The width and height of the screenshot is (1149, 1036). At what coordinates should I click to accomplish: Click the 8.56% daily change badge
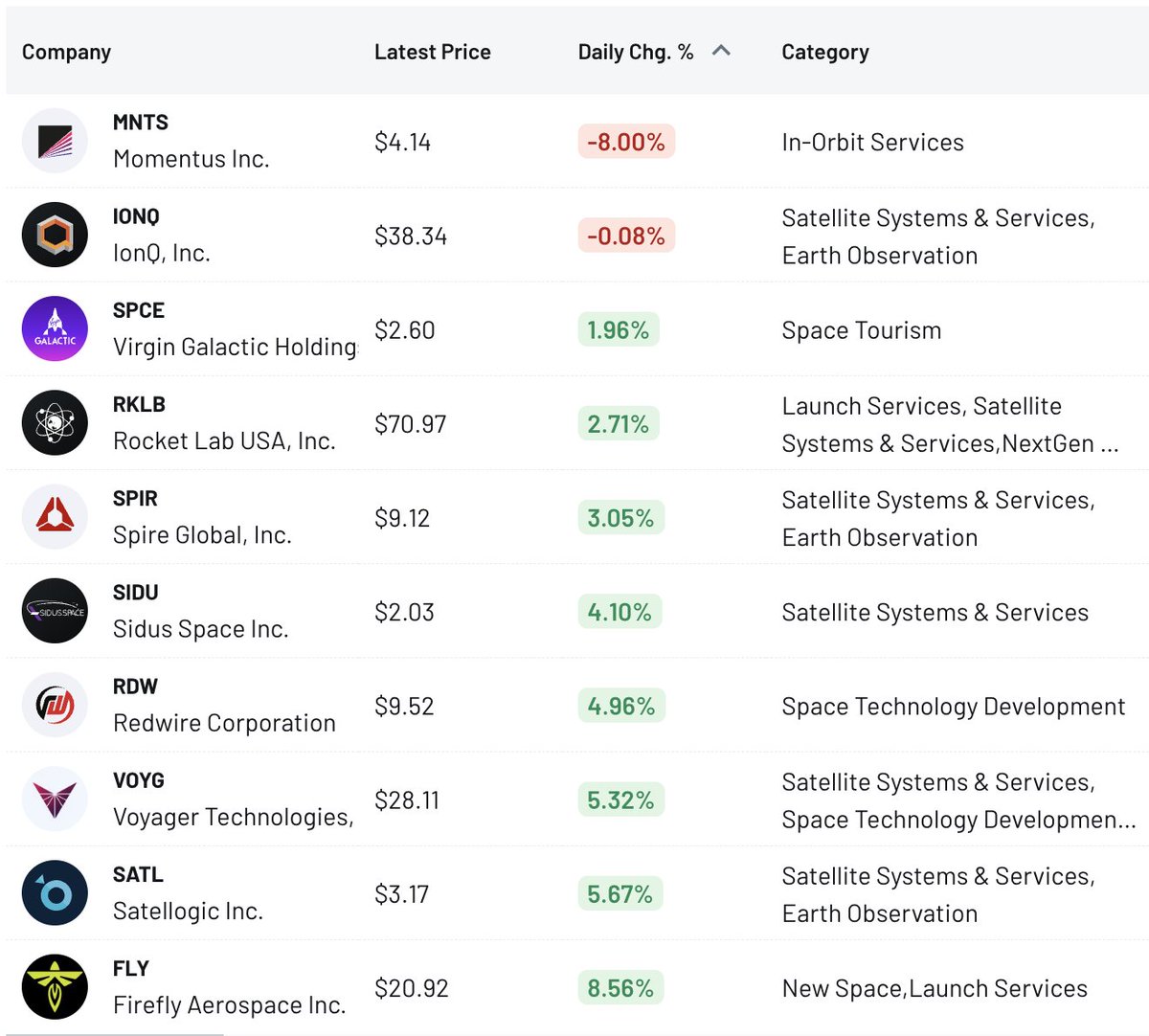[620, 987]
